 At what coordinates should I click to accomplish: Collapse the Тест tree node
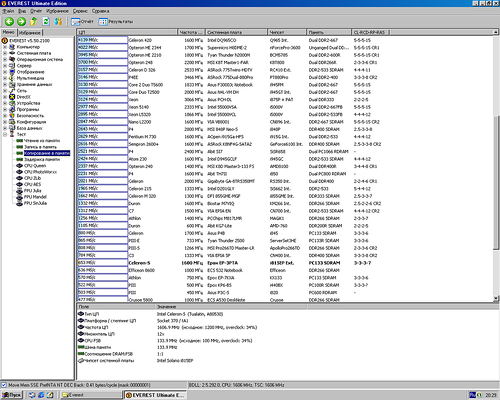point(5,134)
